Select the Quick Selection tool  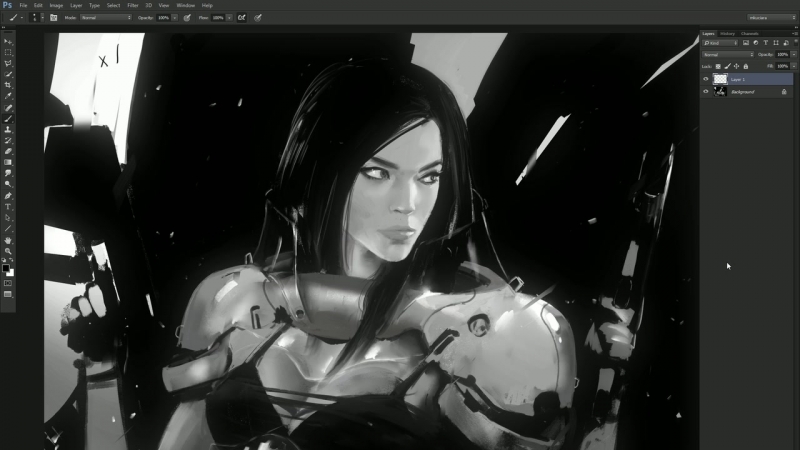8,74
